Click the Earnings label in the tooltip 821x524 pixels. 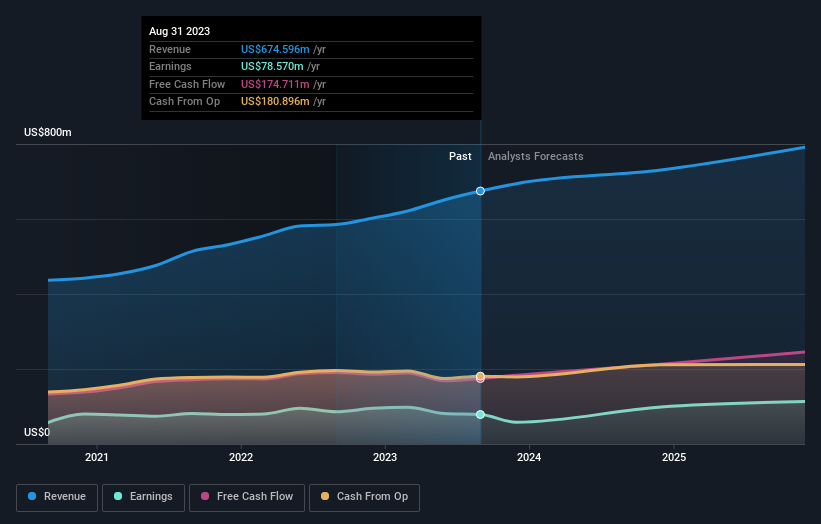pyautogui.click(x=170, y=66)
